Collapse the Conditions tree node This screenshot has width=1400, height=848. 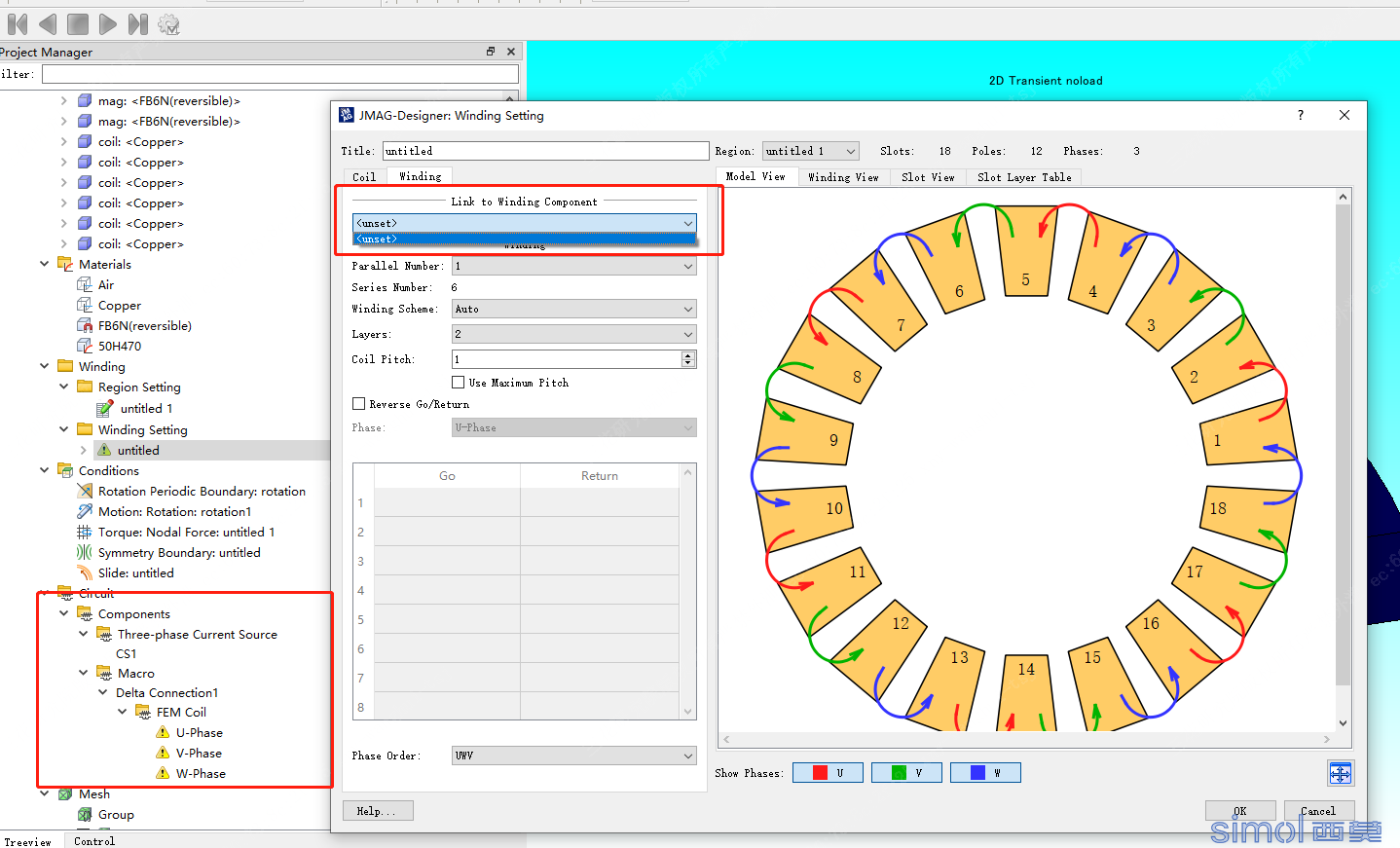point(44,470)
